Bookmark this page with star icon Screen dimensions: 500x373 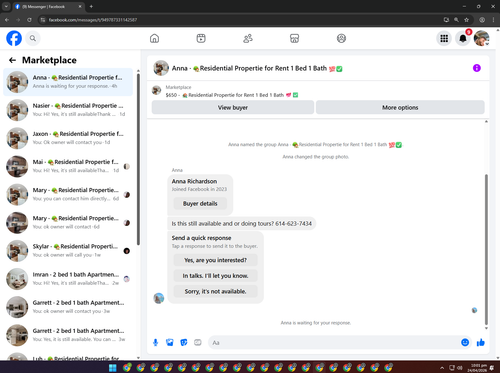(x=466, y=20)
